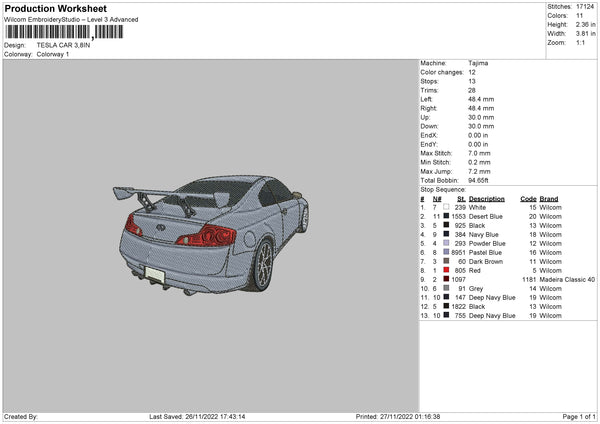This screenshot has width=600, height=424.
Task: Click the Stitches count value 17124
Action: click(x=586, y=7)
